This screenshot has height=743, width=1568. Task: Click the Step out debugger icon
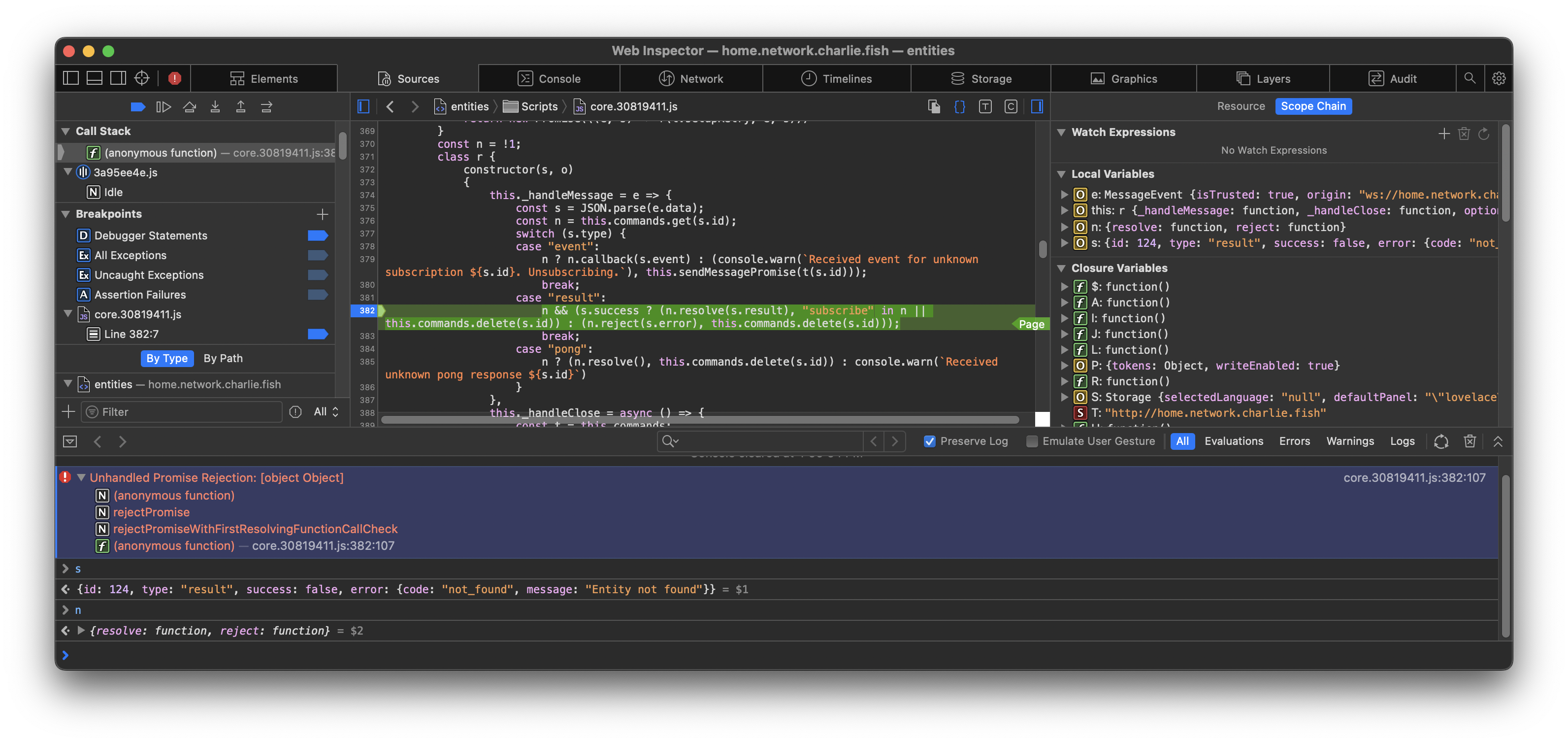[240, 107]
